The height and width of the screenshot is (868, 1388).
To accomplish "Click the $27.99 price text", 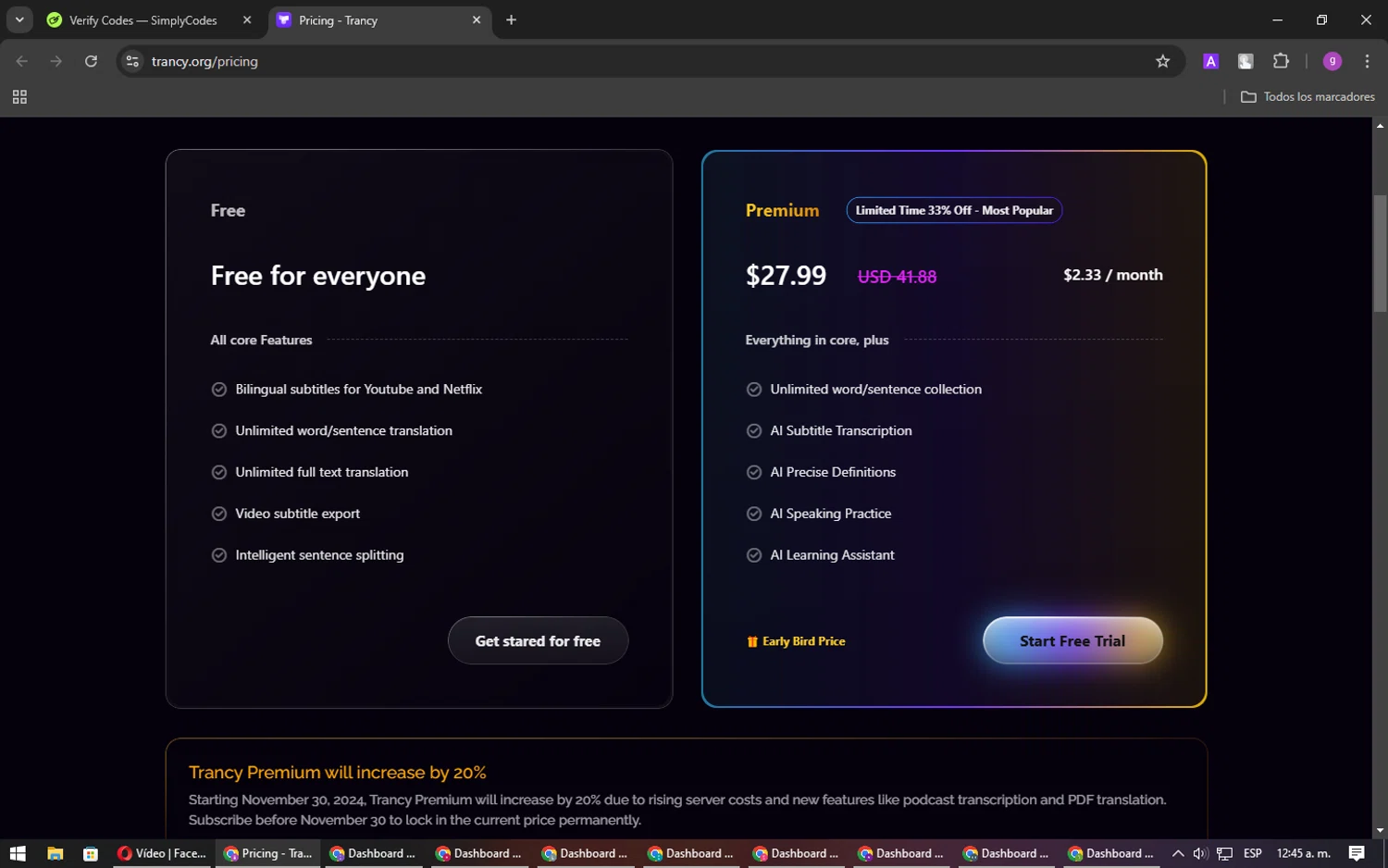I will tap(786, 276).
